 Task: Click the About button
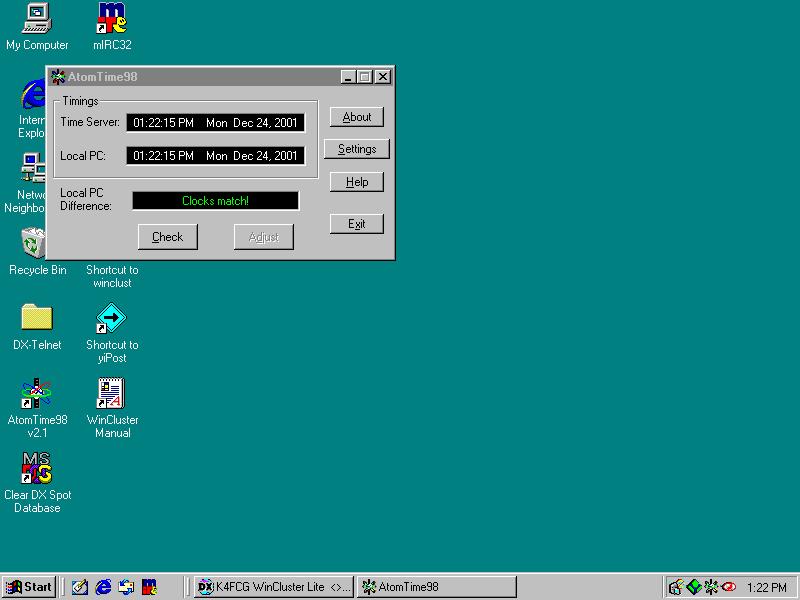pyautogui.click(x=357, y=117)
